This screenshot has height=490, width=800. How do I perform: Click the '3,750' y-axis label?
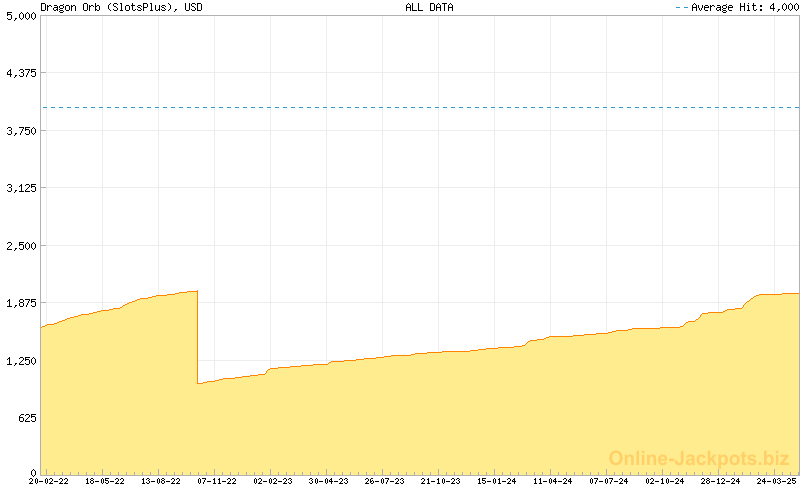coord(21,131)
